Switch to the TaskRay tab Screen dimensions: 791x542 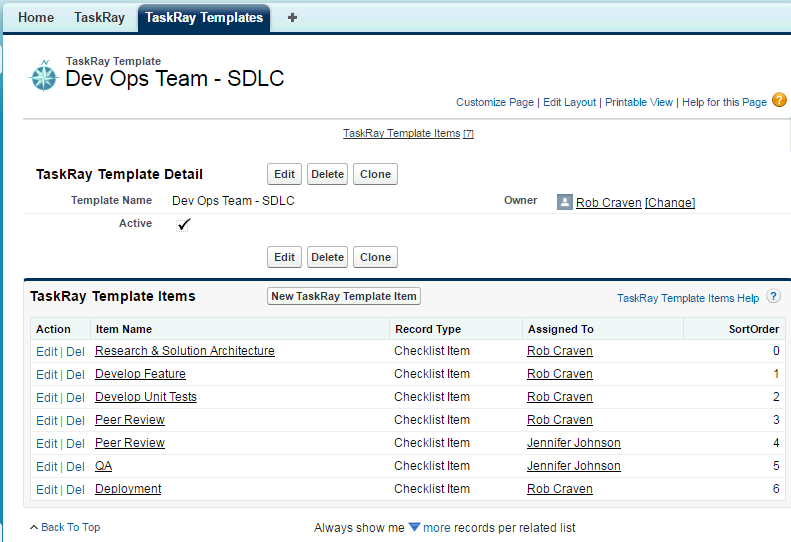pos(99,18)
